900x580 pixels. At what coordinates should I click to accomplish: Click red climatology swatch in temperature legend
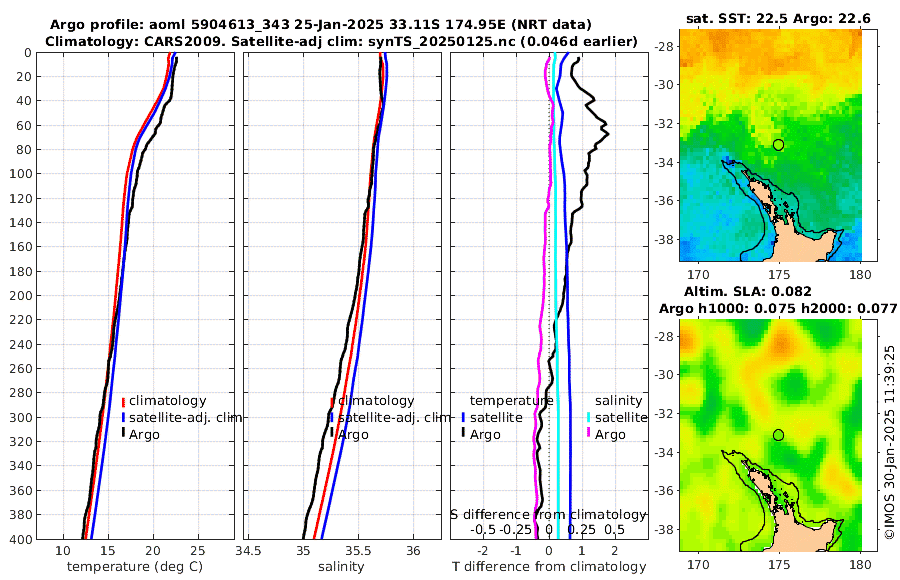click(123, 401)
